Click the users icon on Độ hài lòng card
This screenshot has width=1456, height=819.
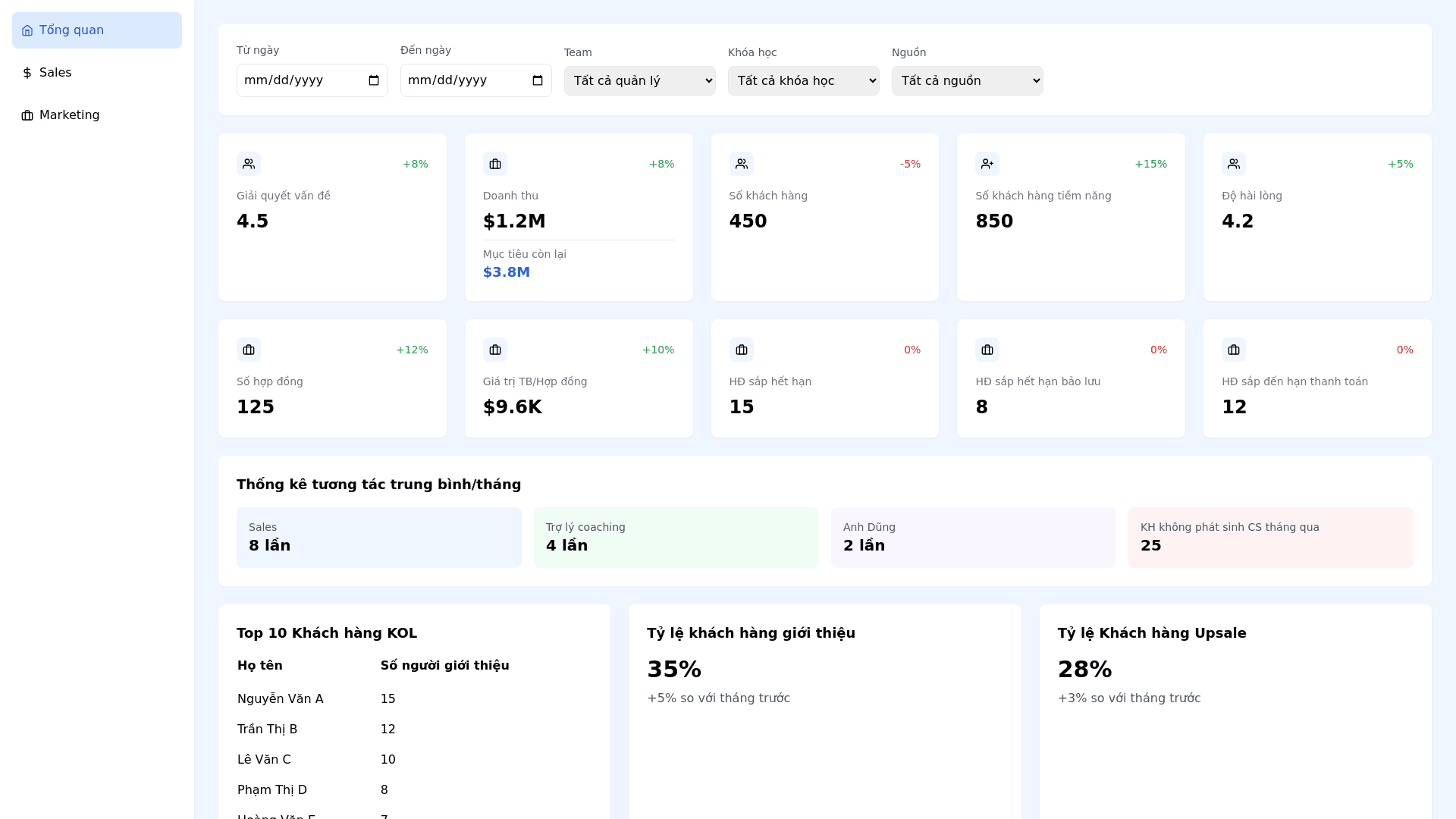tap(1234, 164)
